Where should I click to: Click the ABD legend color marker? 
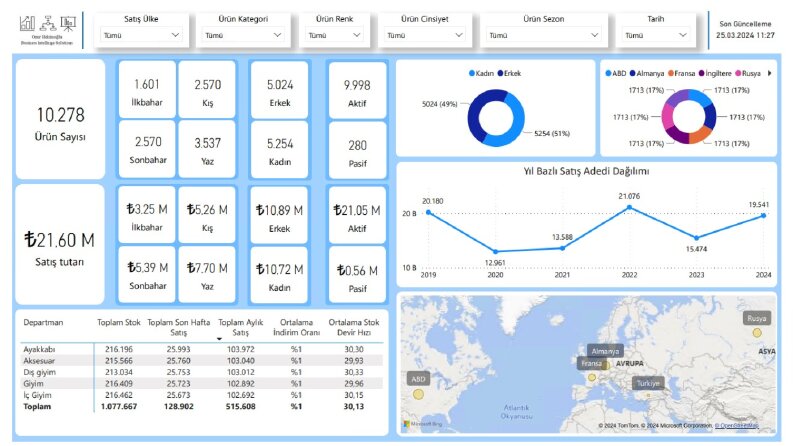click(608, 73)
